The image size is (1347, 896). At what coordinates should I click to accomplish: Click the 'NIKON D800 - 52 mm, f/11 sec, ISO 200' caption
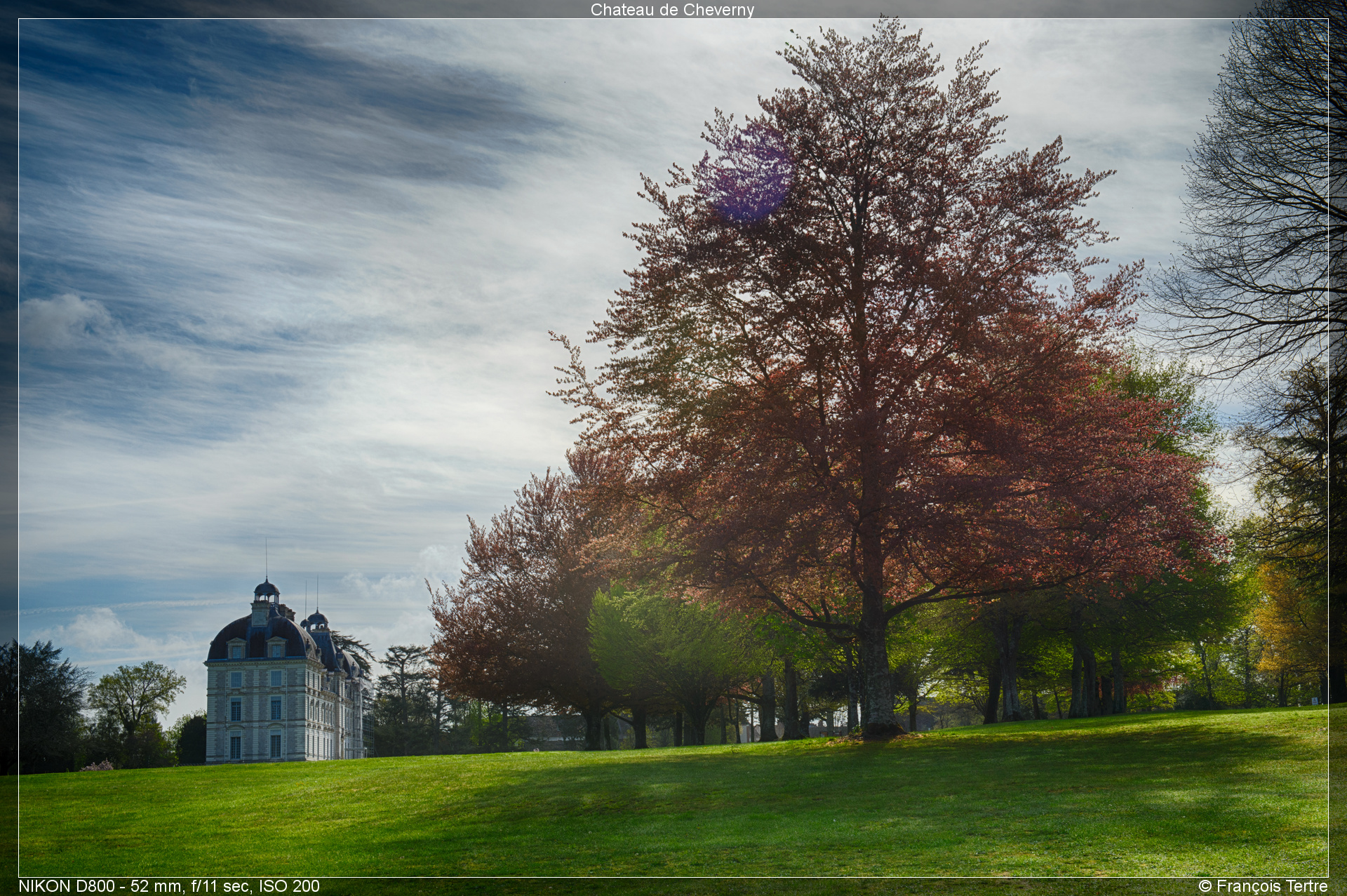point(169,886)
